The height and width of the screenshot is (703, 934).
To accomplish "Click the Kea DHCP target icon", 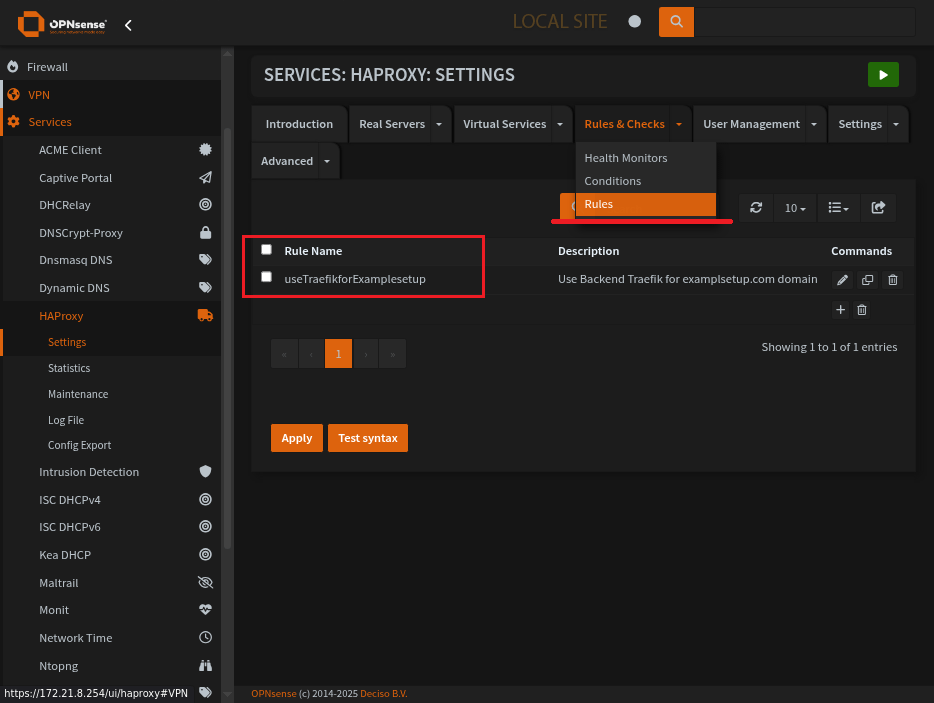I will pos(206,555).
